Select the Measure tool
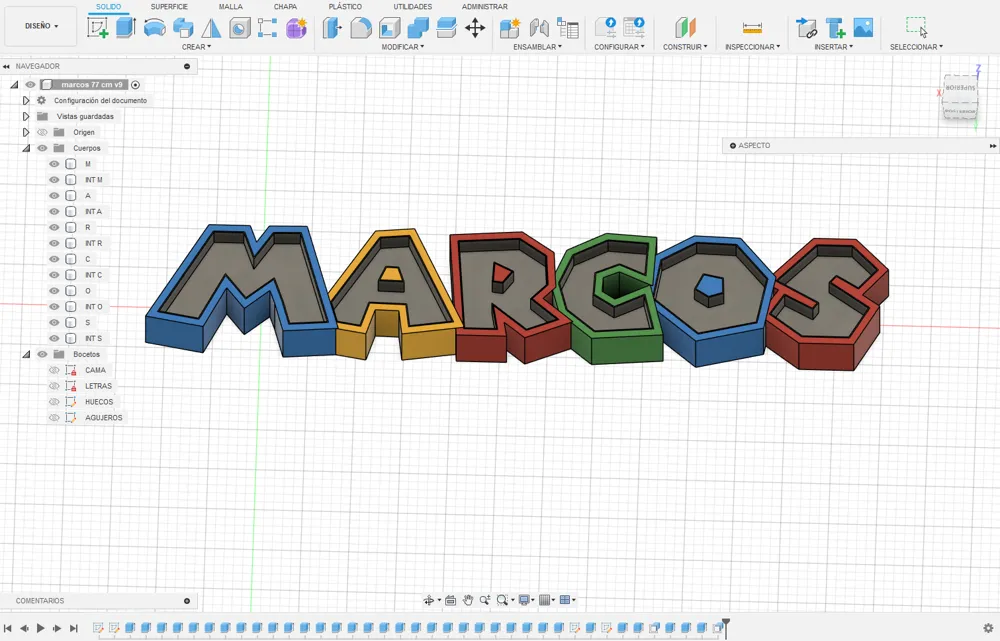The image size is (1000, 641). [753, 28]
